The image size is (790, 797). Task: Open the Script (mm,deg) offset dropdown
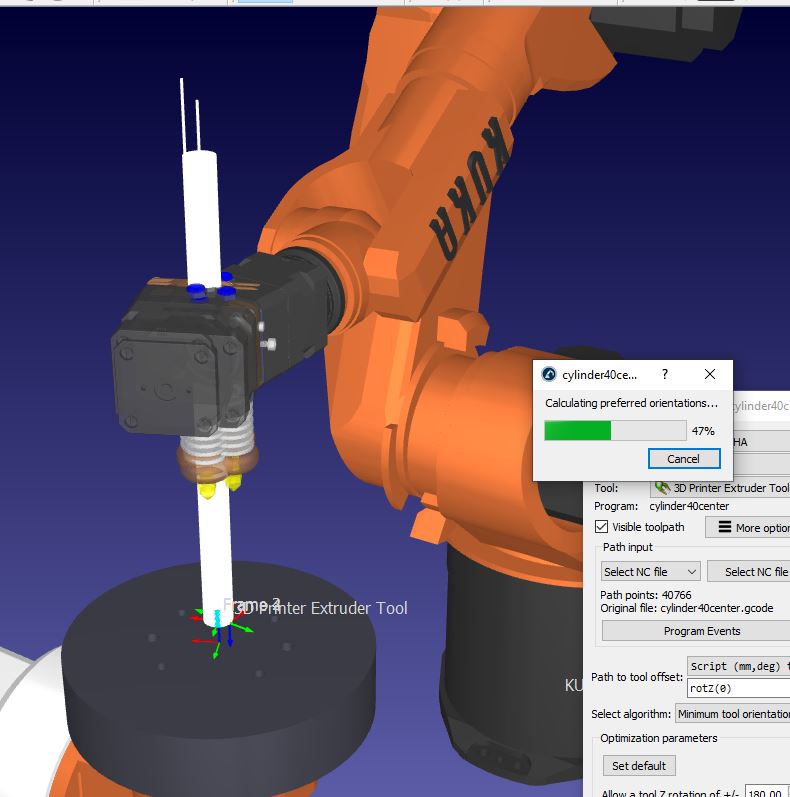739,666
